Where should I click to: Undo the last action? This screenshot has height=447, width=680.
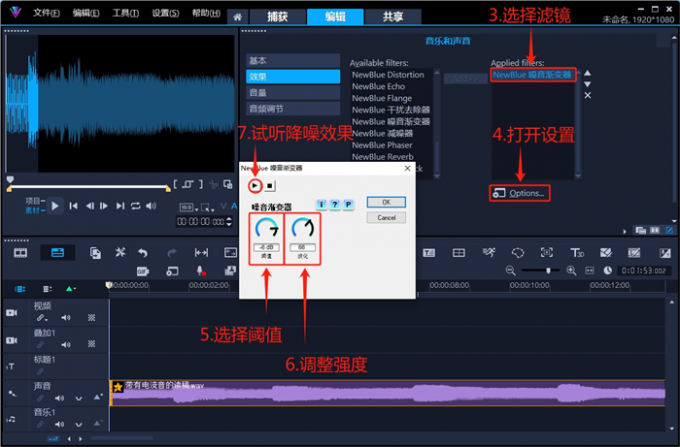143,253
